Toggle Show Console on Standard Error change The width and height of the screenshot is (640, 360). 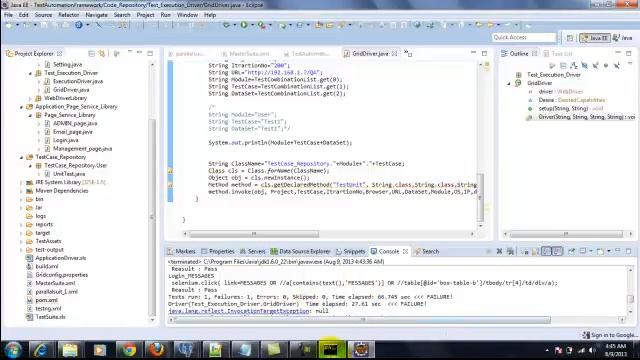[x=558, y=251]
